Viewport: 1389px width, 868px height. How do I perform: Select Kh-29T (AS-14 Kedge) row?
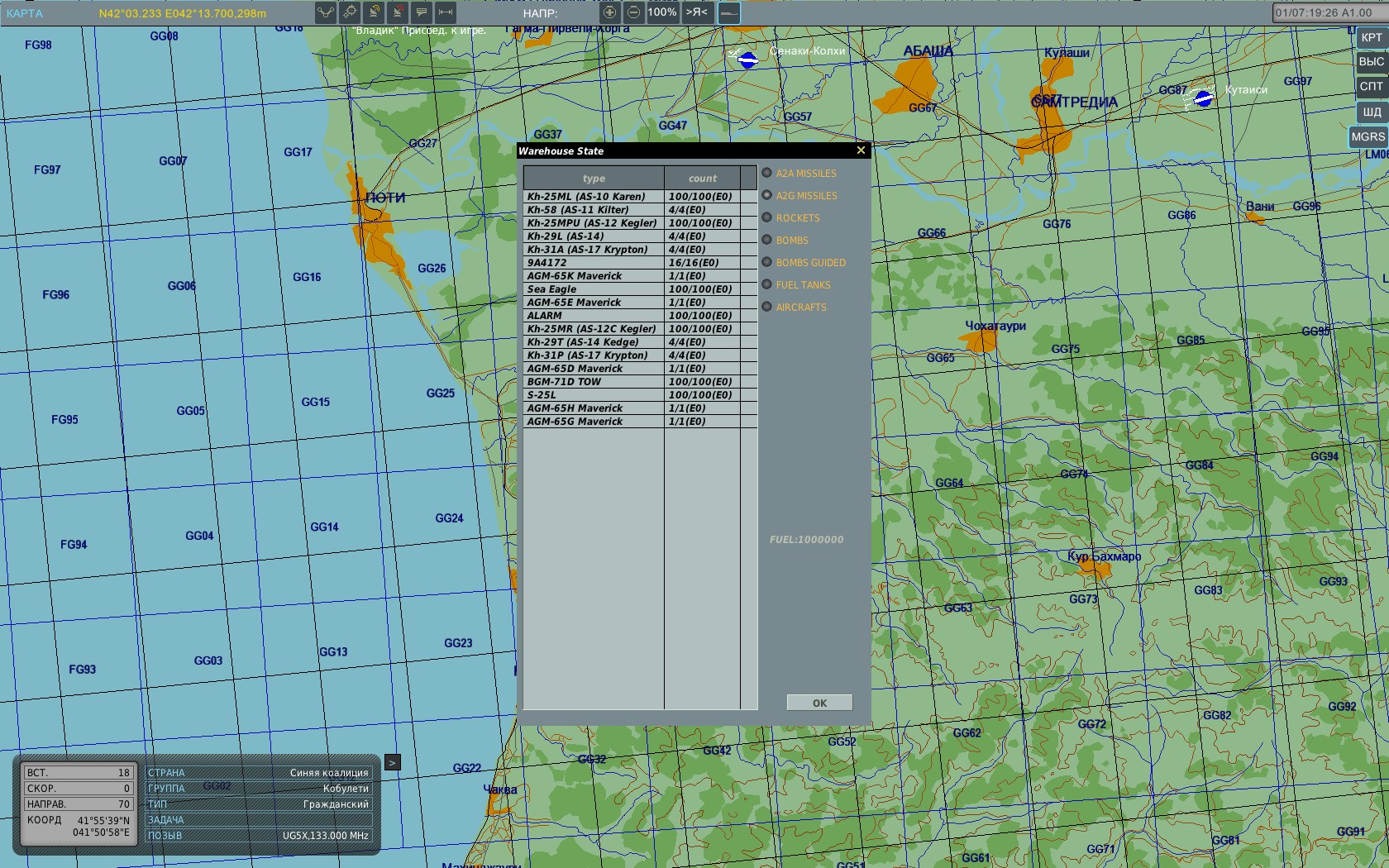pos(640,342)
